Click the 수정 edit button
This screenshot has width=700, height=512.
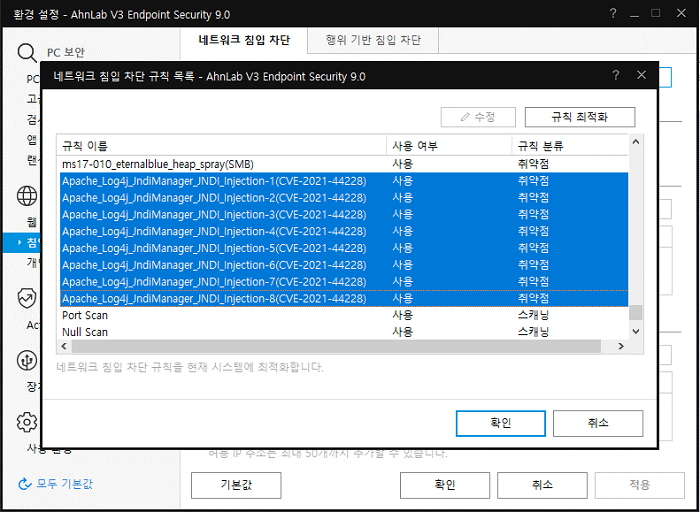coord(478,117)
